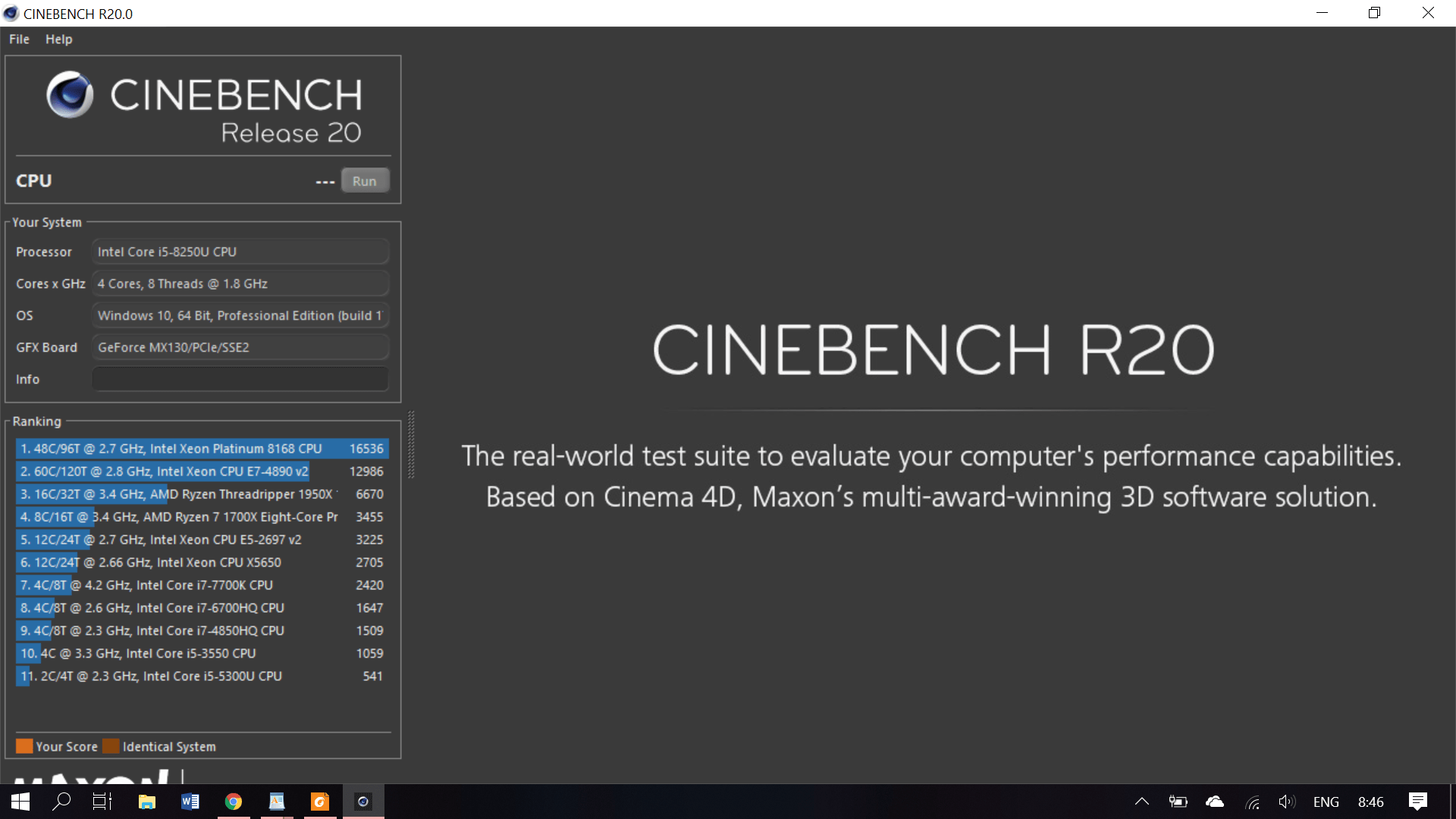Click the orange Your Score swatch
The image size is (1456, 819).
click(24, 746)
